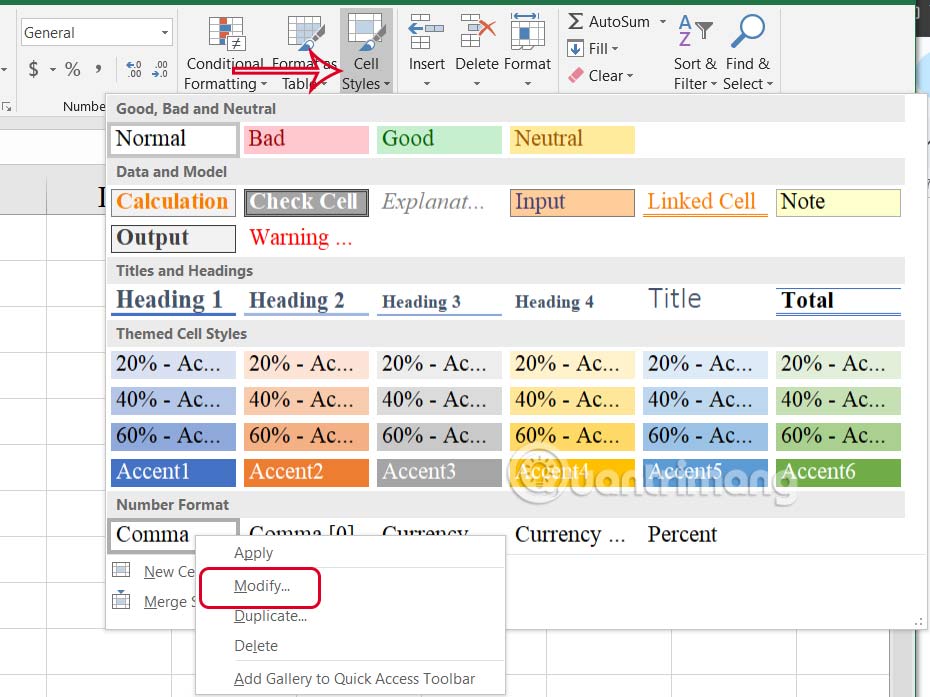Click the Clear eraser icon

coord(576,76)
